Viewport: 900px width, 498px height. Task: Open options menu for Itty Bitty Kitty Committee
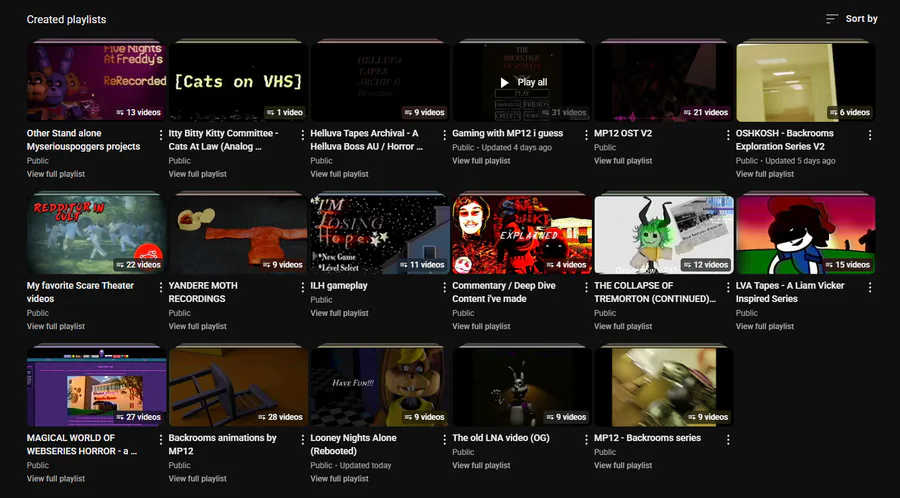pyautogui.click(x=302, y=135)
